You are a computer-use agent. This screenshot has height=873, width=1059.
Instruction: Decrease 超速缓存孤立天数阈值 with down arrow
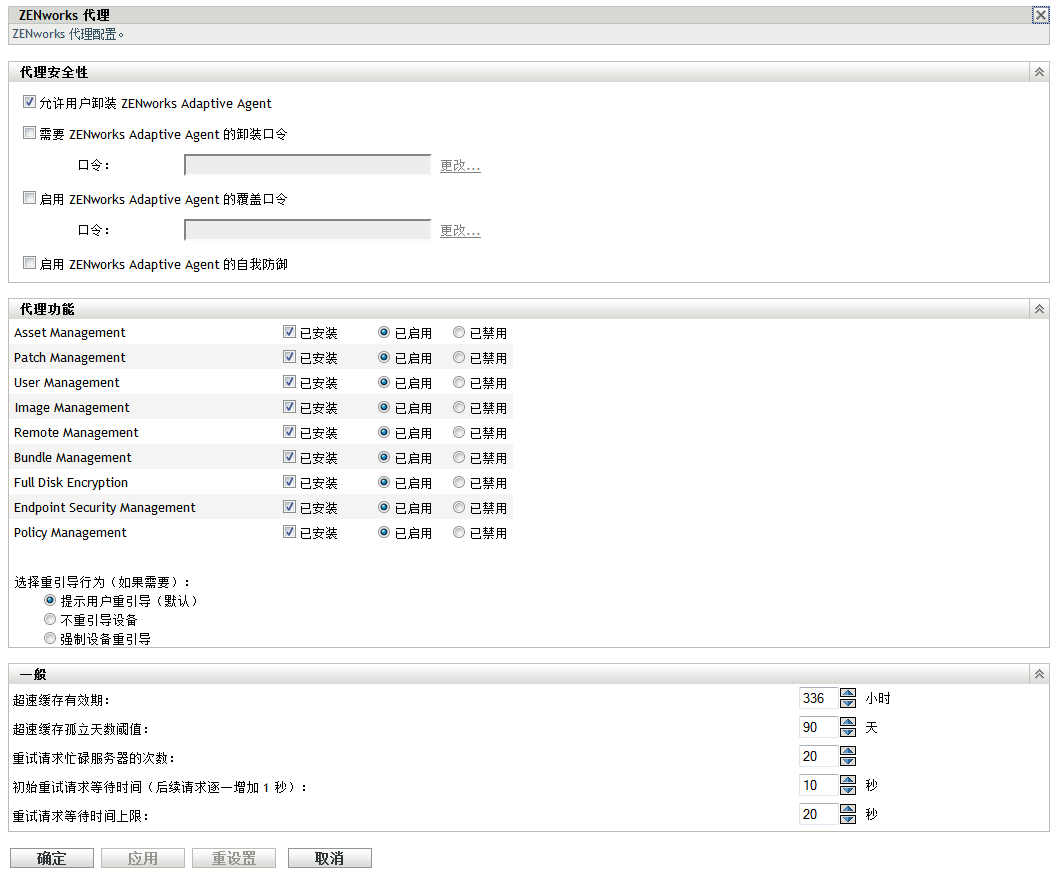[848, 732]
